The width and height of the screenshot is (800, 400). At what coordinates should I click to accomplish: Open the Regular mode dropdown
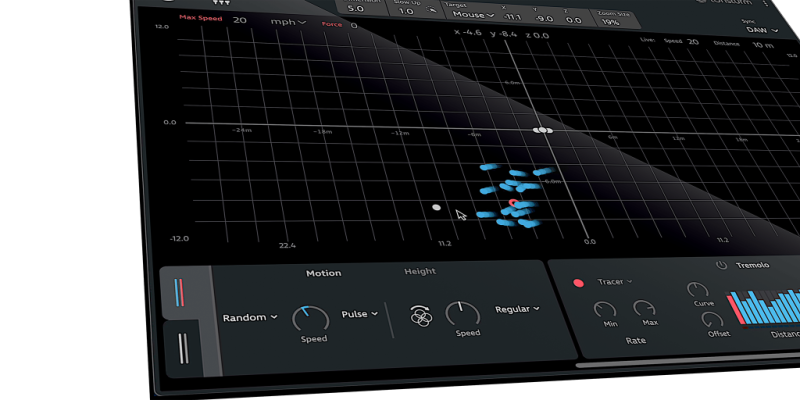[517, 309]
